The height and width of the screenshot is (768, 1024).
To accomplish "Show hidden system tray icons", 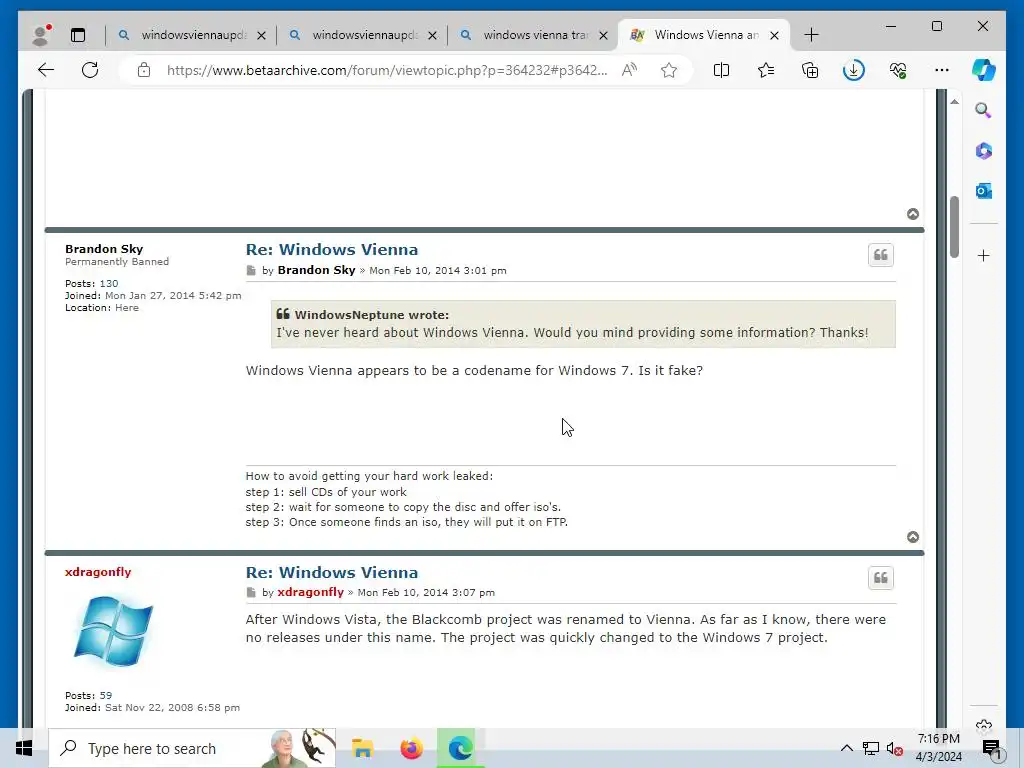I will 846,748.
